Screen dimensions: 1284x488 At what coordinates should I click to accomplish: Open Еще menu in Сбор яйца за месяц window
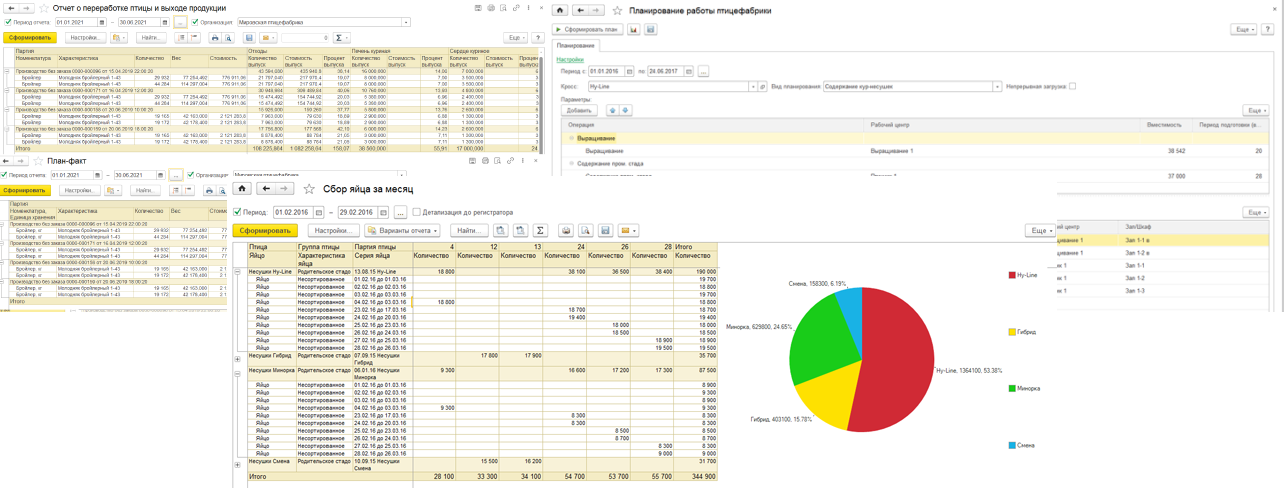1040,230
